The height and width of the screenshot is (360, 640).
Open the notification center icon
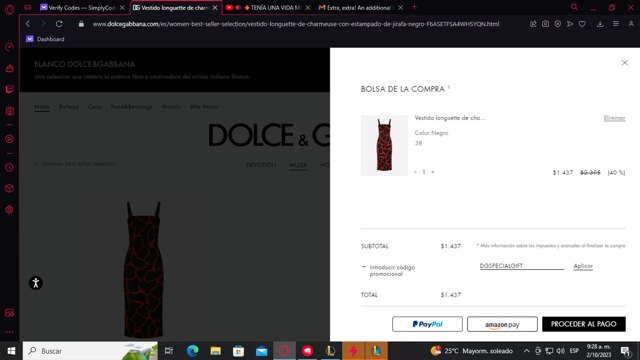(x=625, y=351)
